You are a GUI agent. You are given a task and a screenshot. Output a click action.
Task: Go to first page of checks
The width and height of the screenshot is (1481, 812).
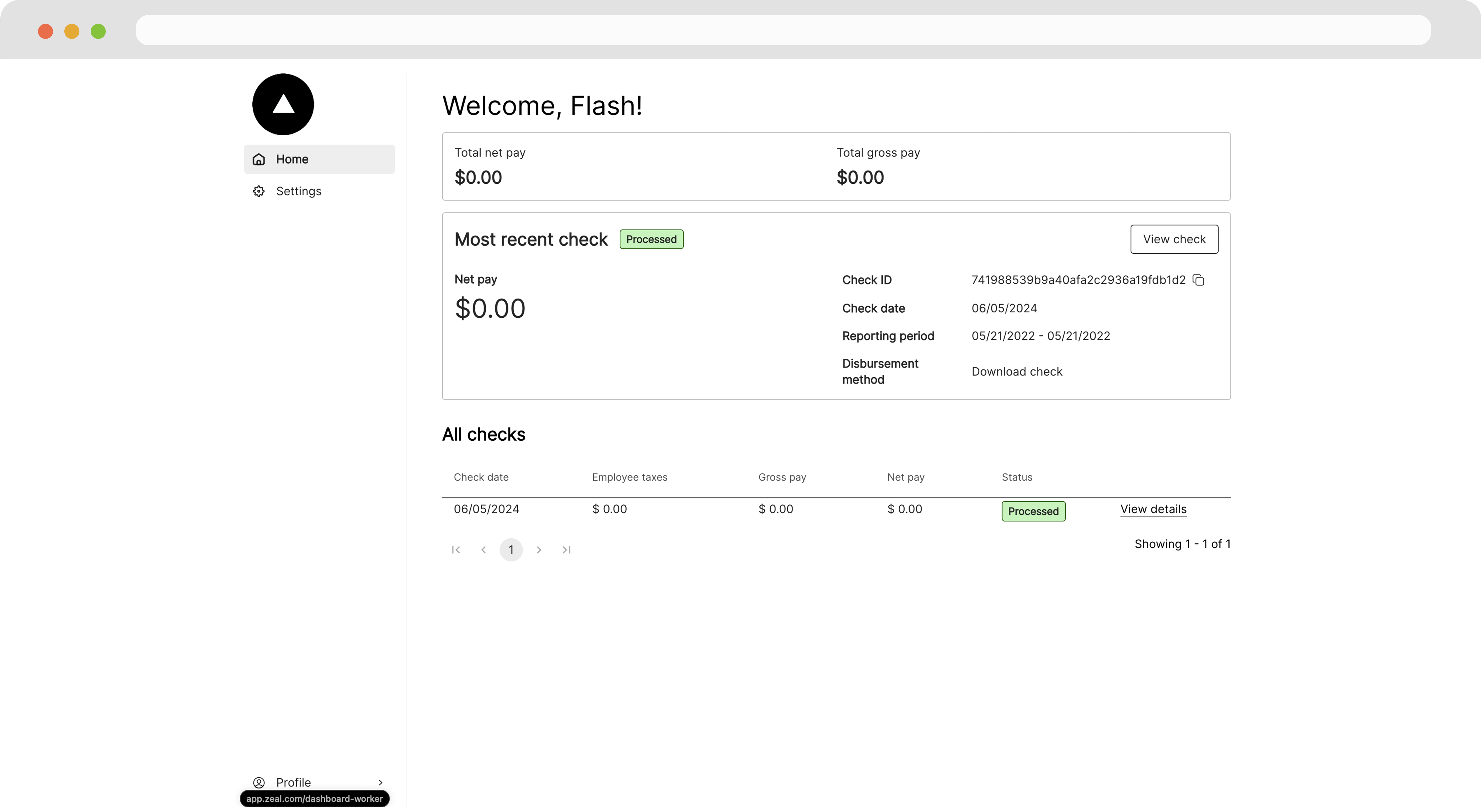pos(456,550)
